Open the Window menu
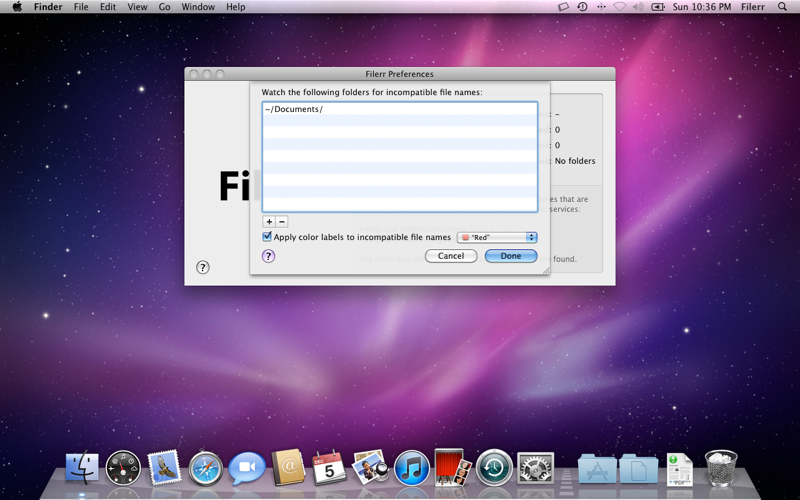 pyautogui.click(x=198, y=7)
